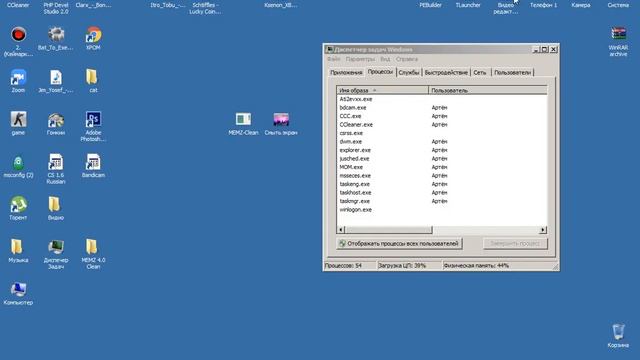Click the process list right scroll arrow

coord(543,230)
